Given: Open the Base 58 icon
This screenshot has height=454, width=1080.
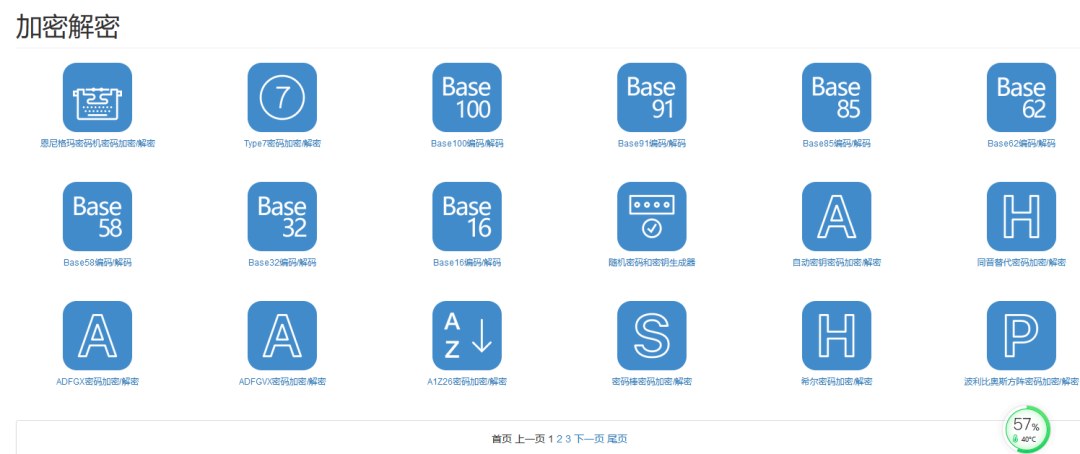Looking at the screenshot, I should pos(97,216).
